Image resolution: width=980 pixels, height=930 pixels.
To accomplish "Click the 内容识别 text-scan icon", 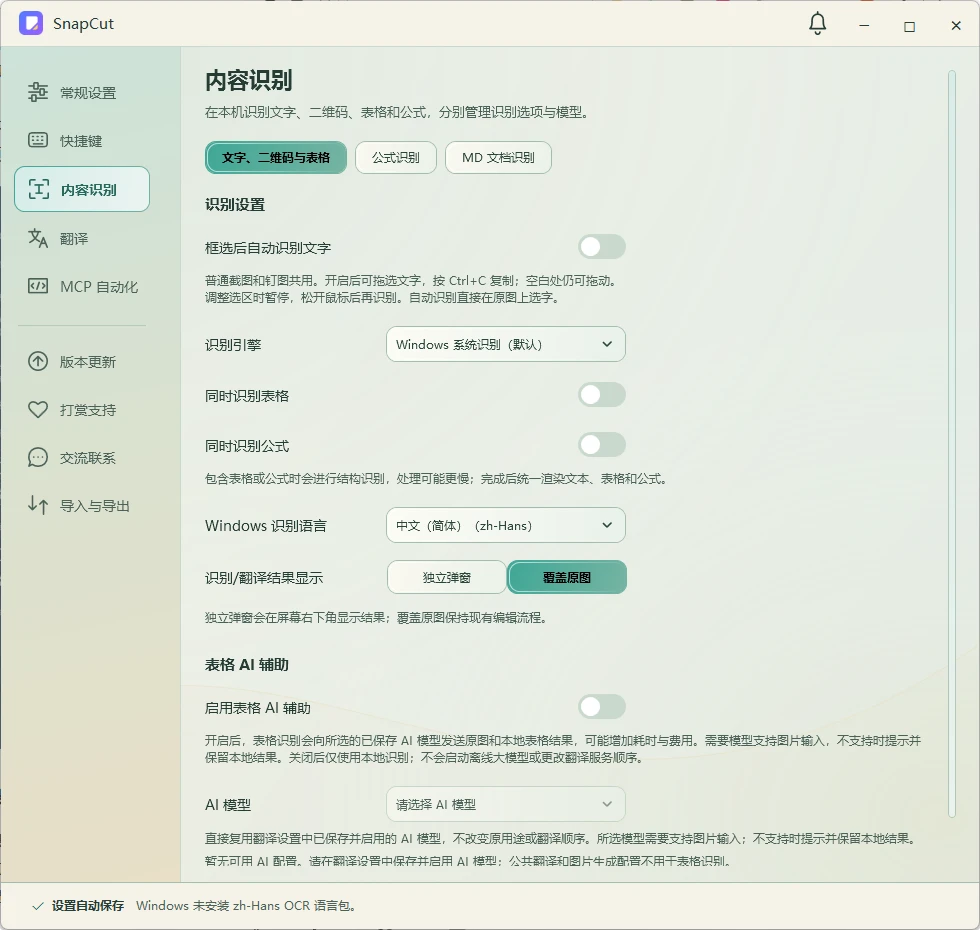I will (x=38, y=189).
